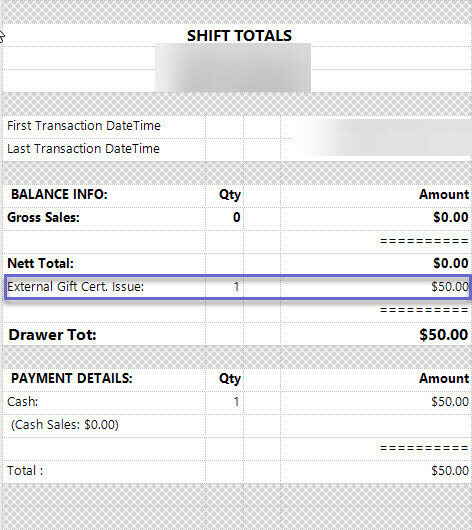
Task: Select the BALANCE INFO header
Action: click(59, 194)
